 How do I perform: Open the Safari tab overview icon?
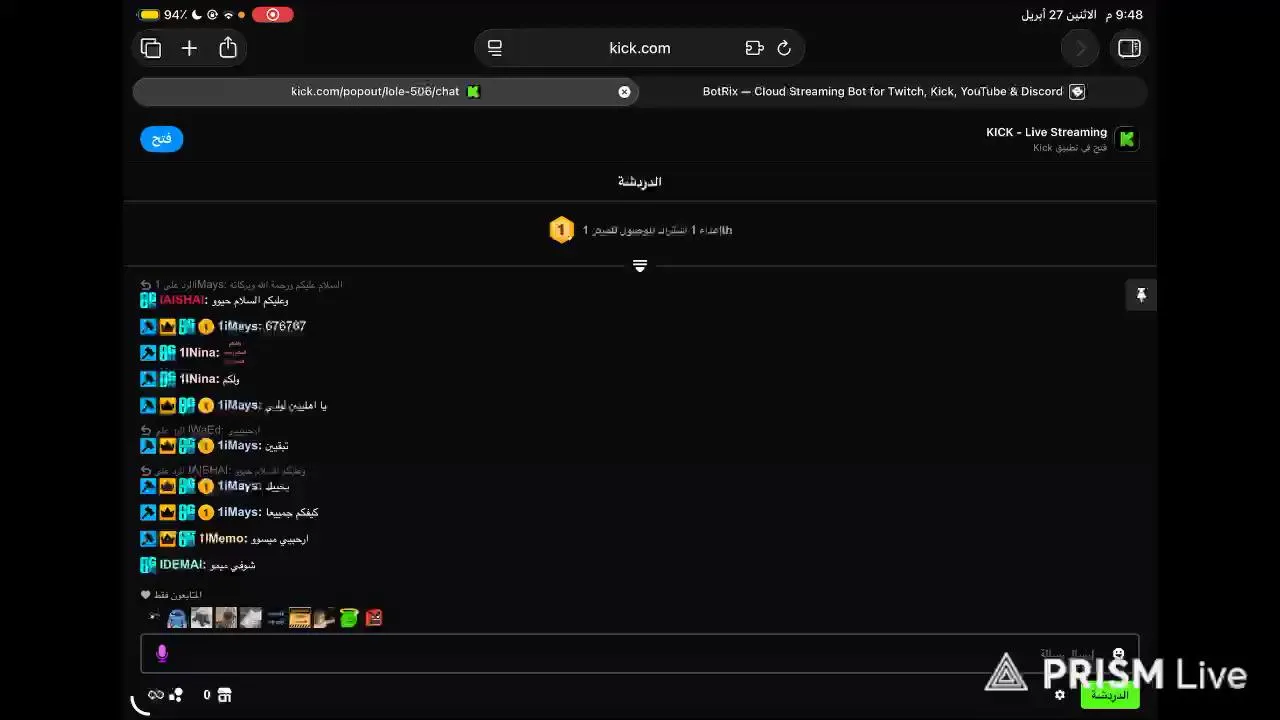[151, 48]
